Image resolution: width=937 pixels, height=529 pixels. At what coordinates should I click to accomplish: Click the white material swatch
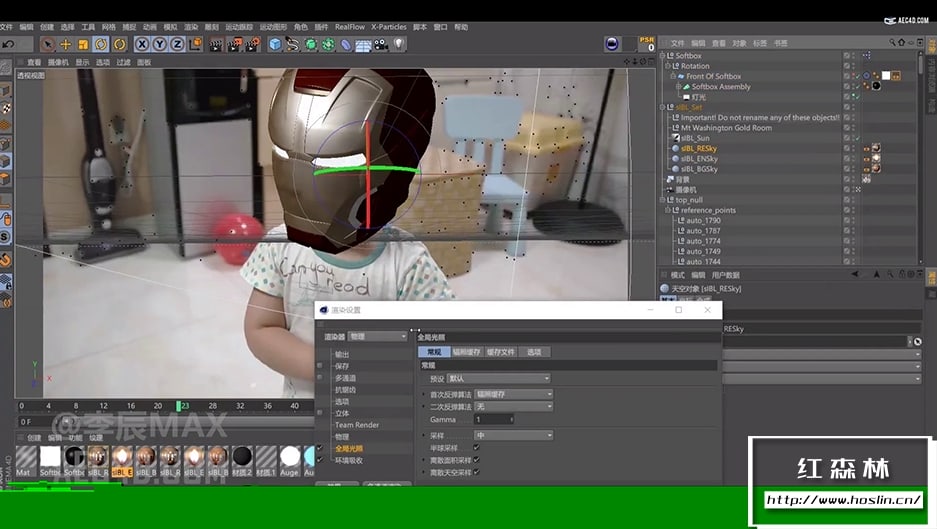50,457
